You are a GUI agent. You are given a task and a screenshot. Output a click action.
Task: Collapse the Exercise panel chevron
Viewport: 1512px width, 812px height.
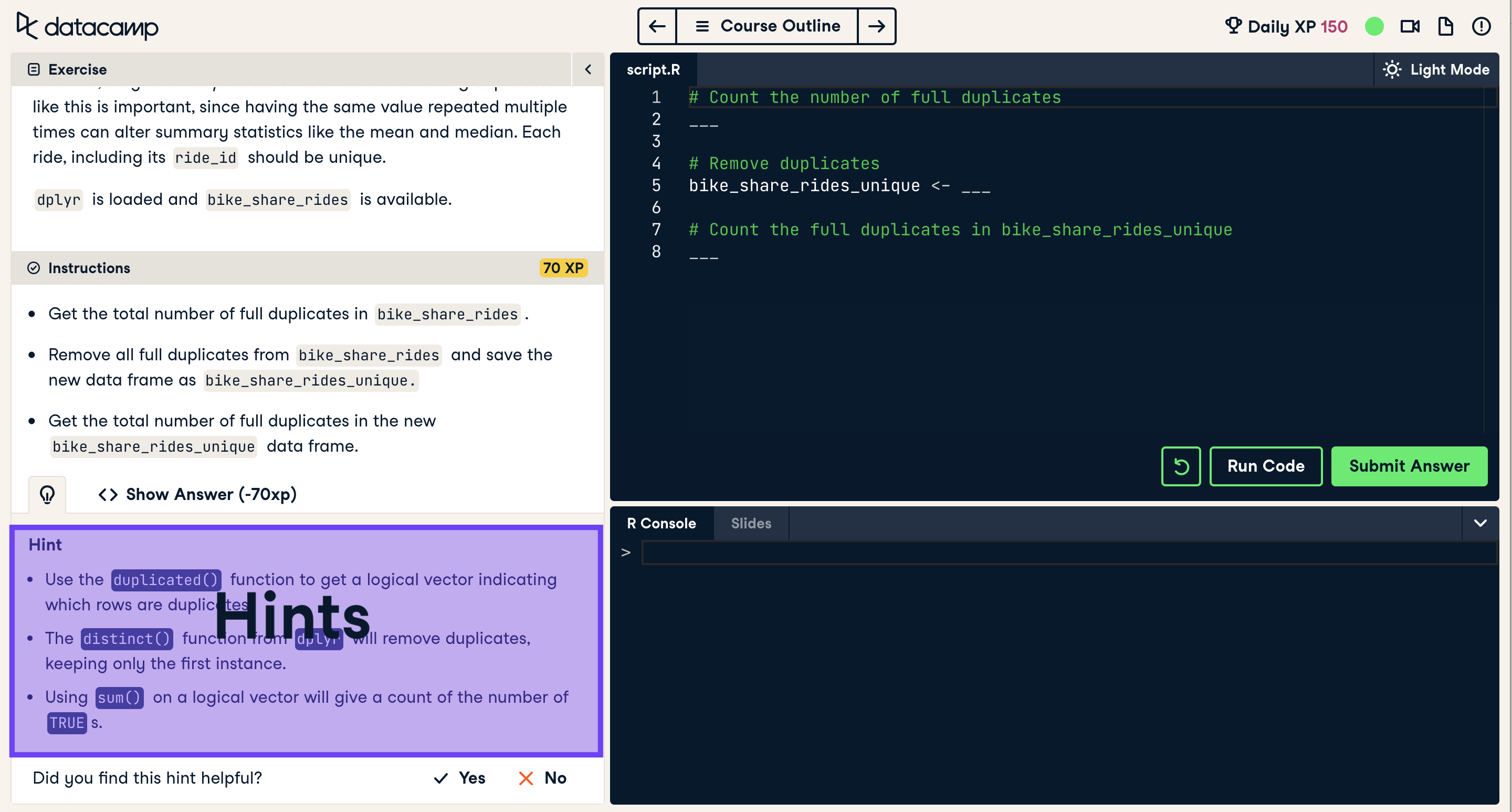(587, 69)
